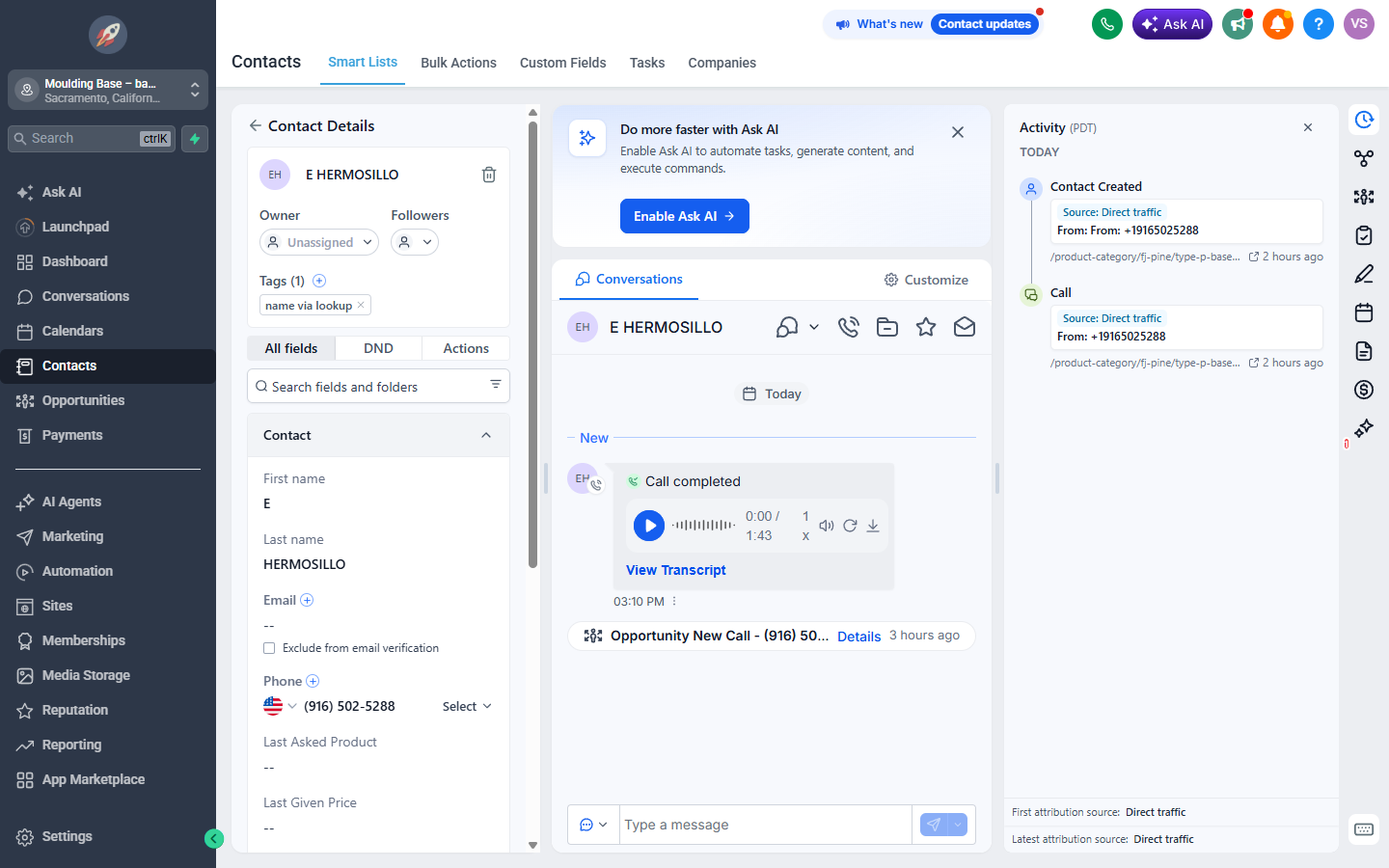
Task: Go back from Contact Details
Action: point(255,125)
